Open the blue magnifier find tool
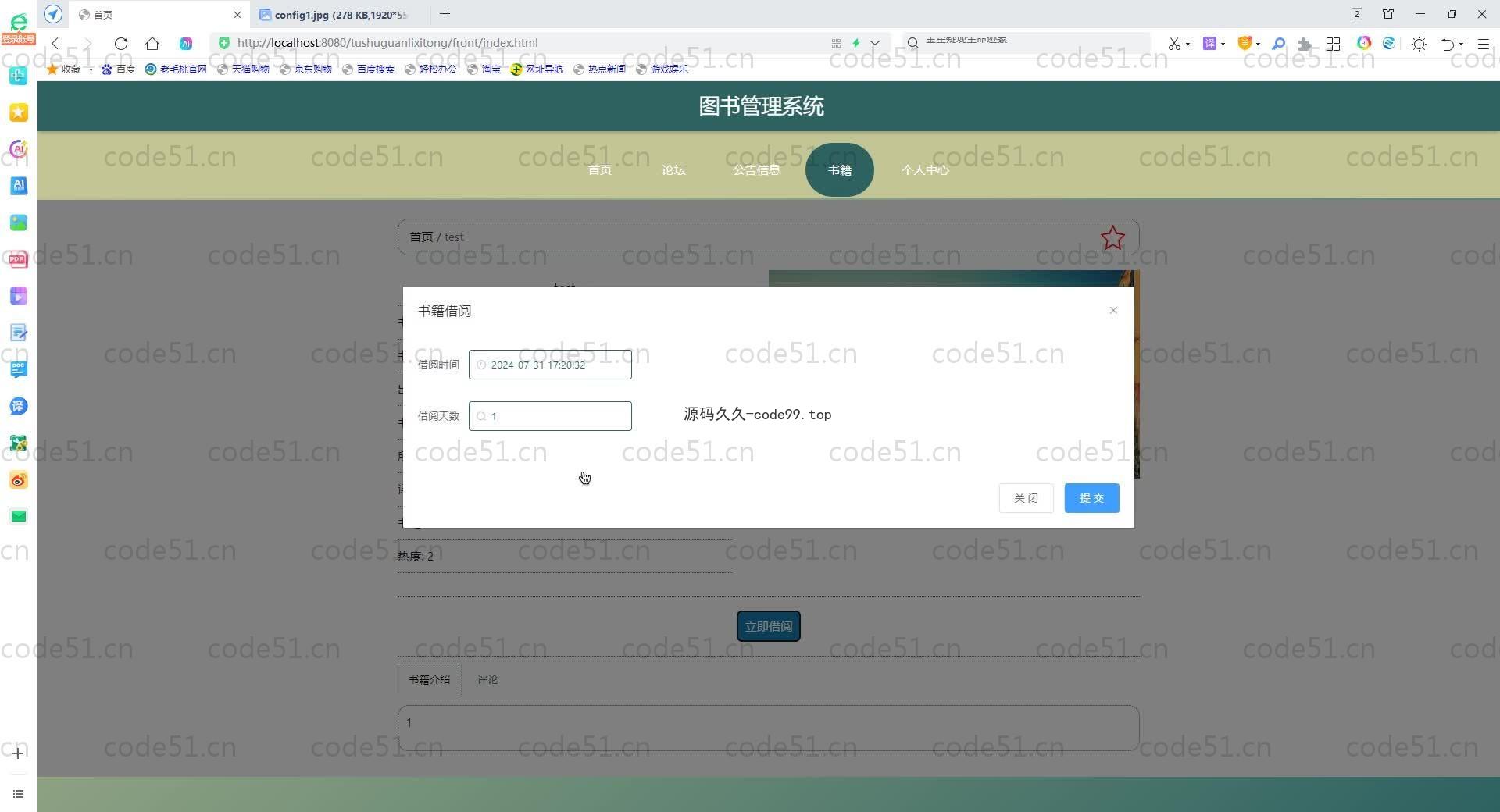 tap(1279, 44)
